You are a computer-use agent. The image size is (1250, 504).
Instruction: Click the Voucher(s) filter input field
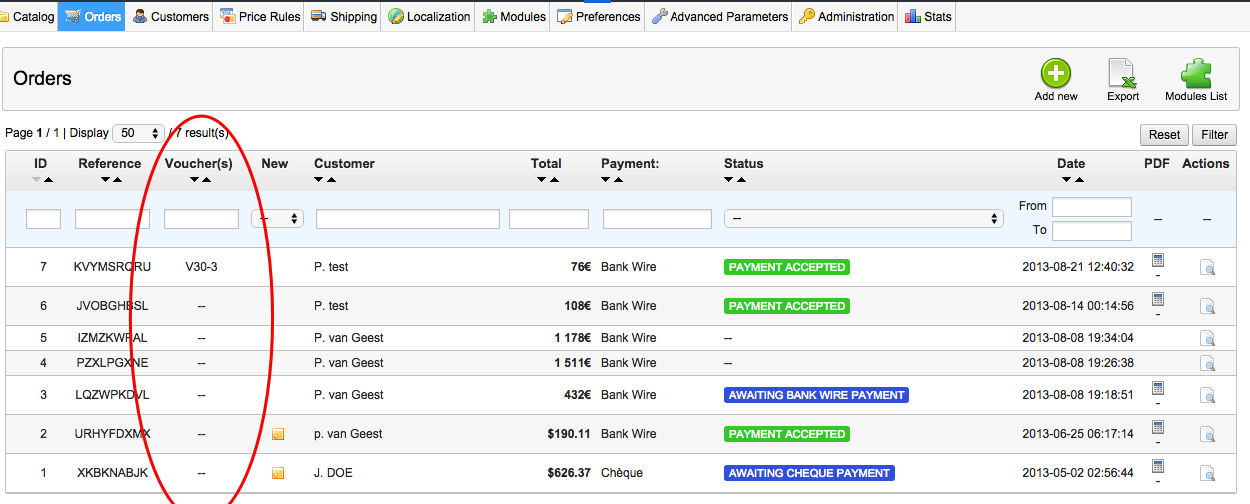pos(201,219)
